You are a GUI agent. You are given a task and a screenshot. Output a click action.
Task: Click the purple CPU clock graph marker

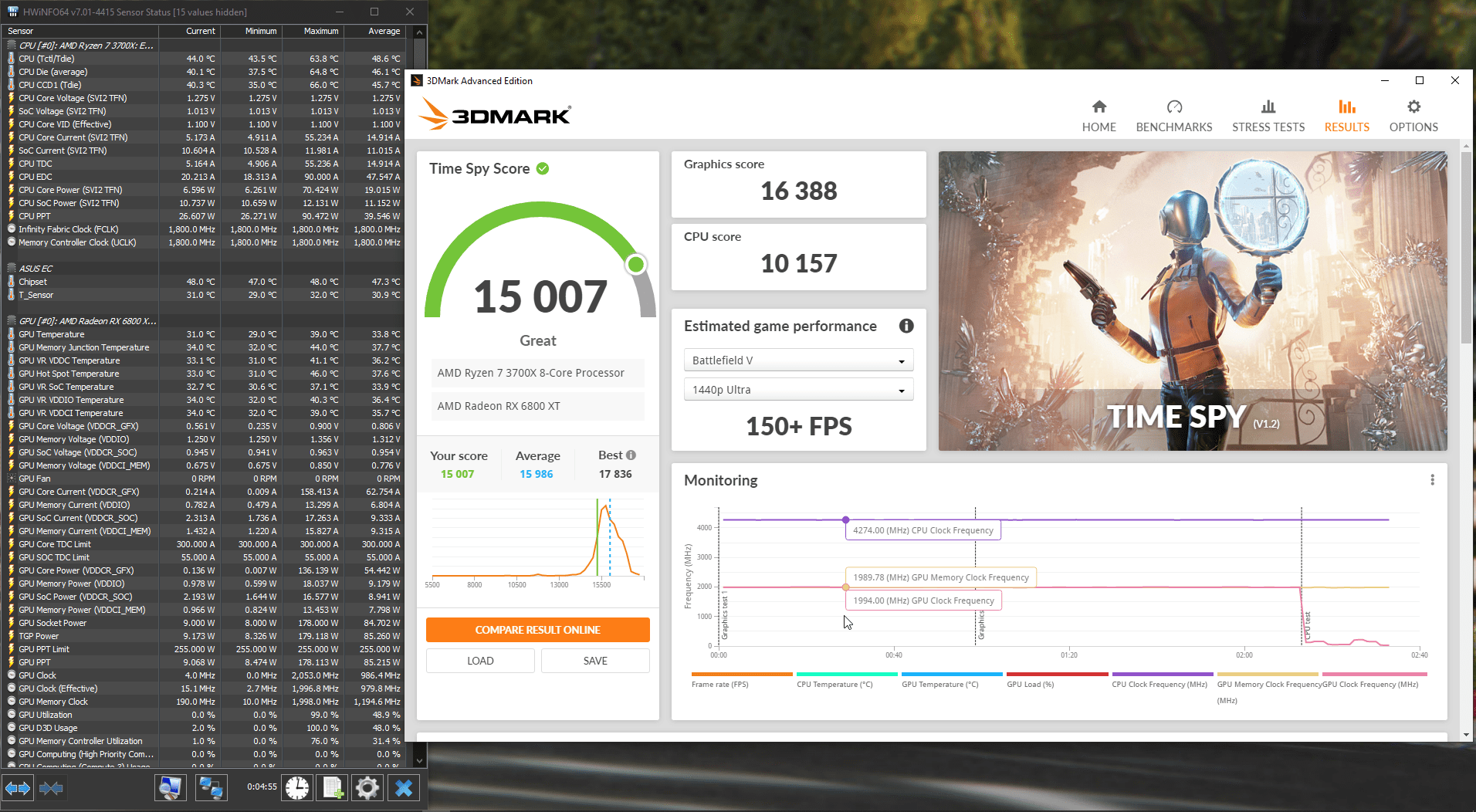tap(846, 519)
